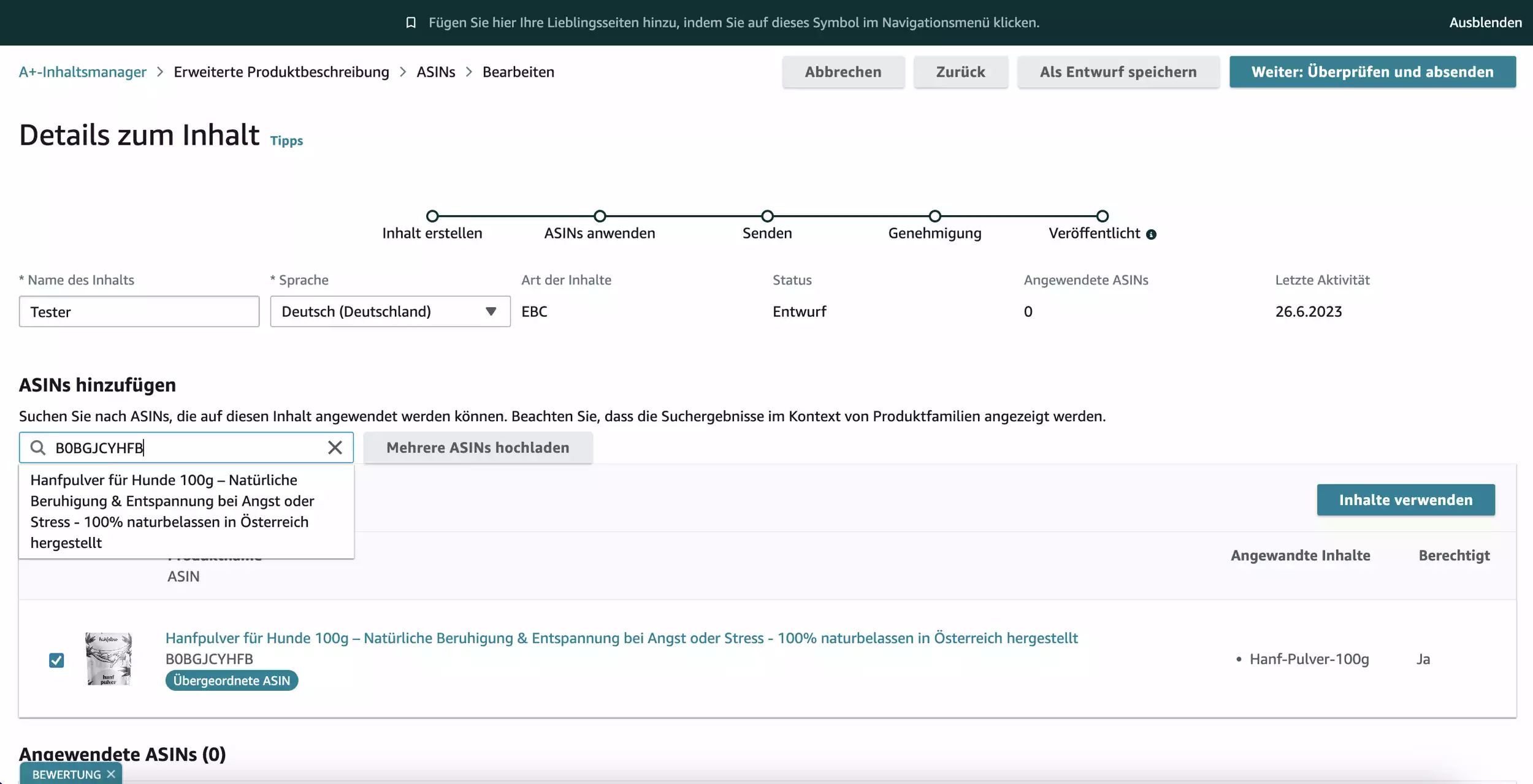Select the suggested Hanfpulver für Hunde search result
Screen dimensions: 1533x784
[186, 511]
